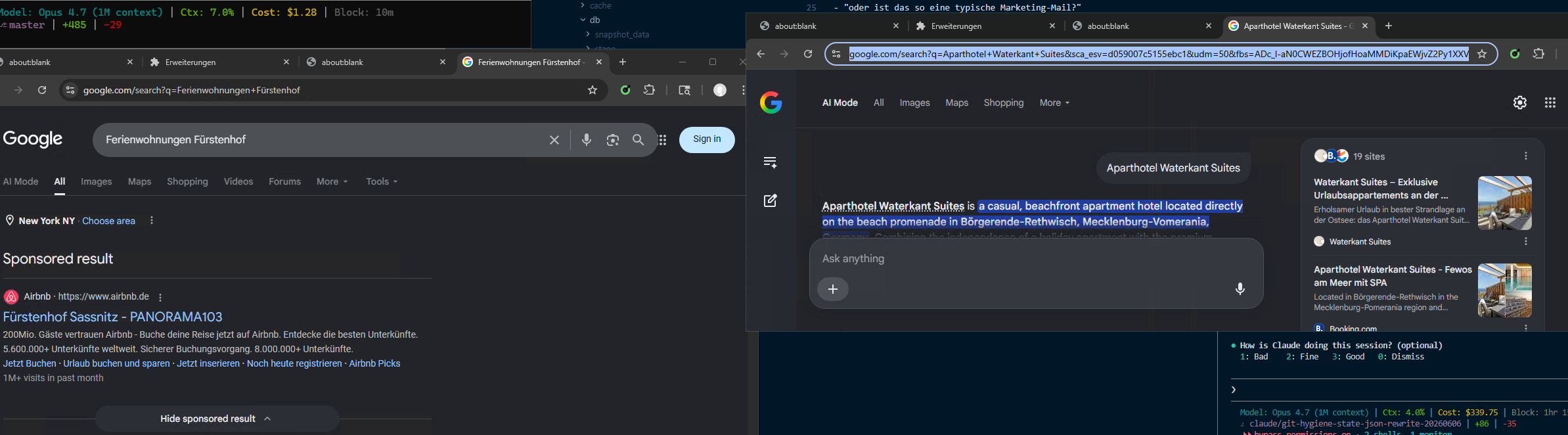Viewport: 1568px width, 435px height.
Task: Select '3: Good' in Claude session rating
Action: coord(1348,357)
